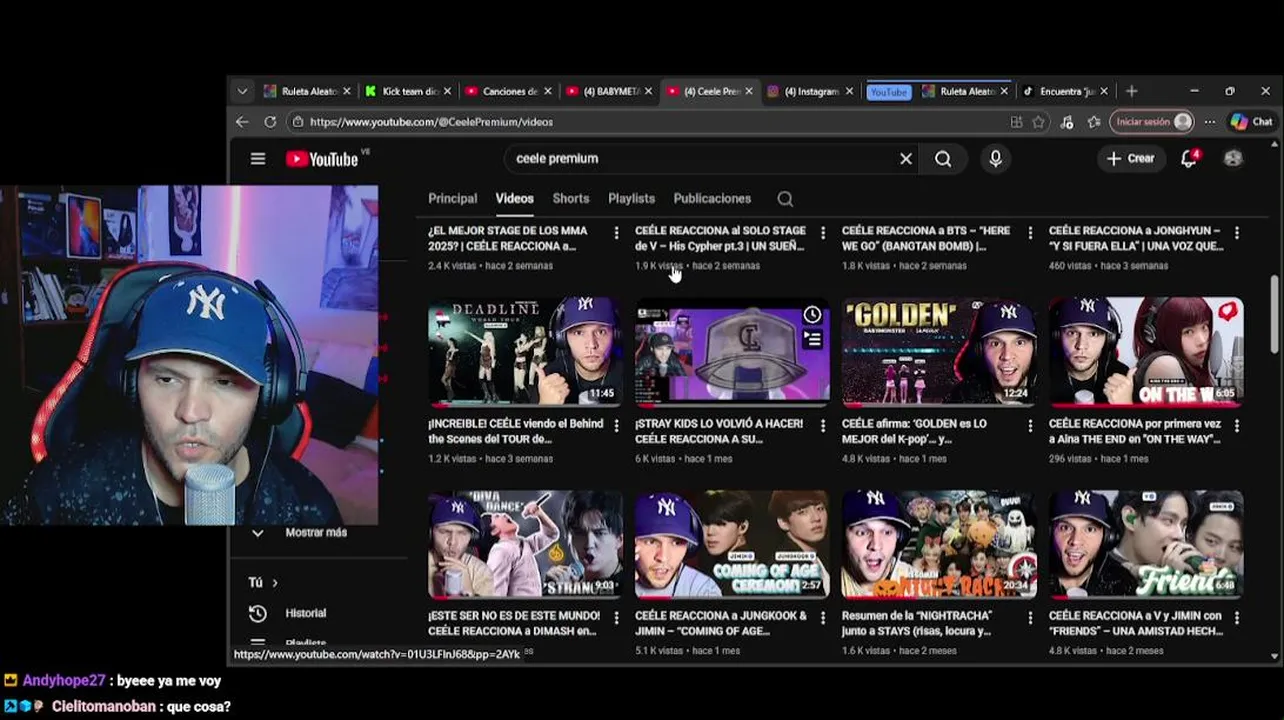Image resolution: width=1284 pixels, height=720 pixels.
Task: Close the Ceele Premium browser tab
Action: coord(749,91)
